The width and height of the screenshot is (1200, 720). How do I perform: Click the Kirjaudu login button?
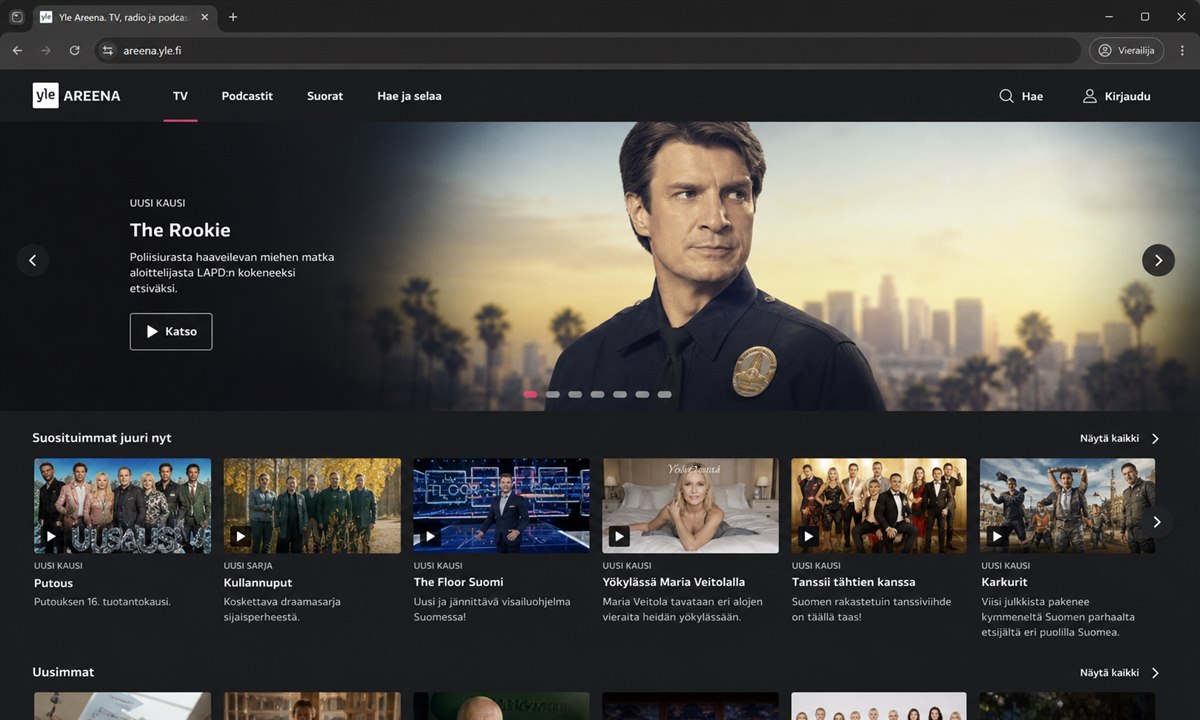(1117, 96)
